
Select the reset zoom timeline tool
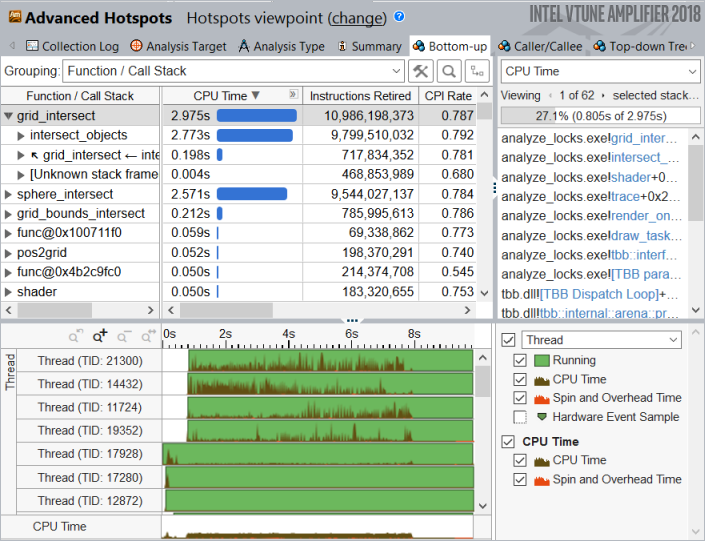click(148, 335)
